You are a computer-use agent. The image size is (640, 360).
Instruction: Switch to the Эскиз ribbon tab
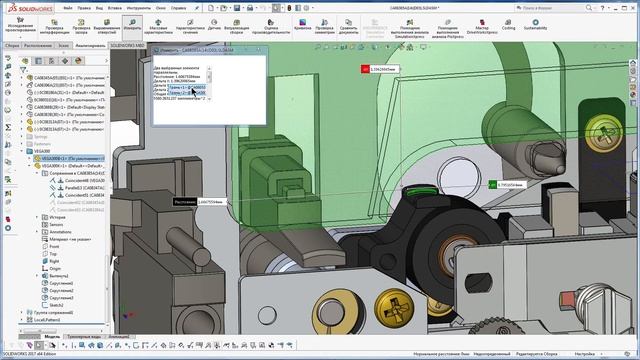[64, 45]
